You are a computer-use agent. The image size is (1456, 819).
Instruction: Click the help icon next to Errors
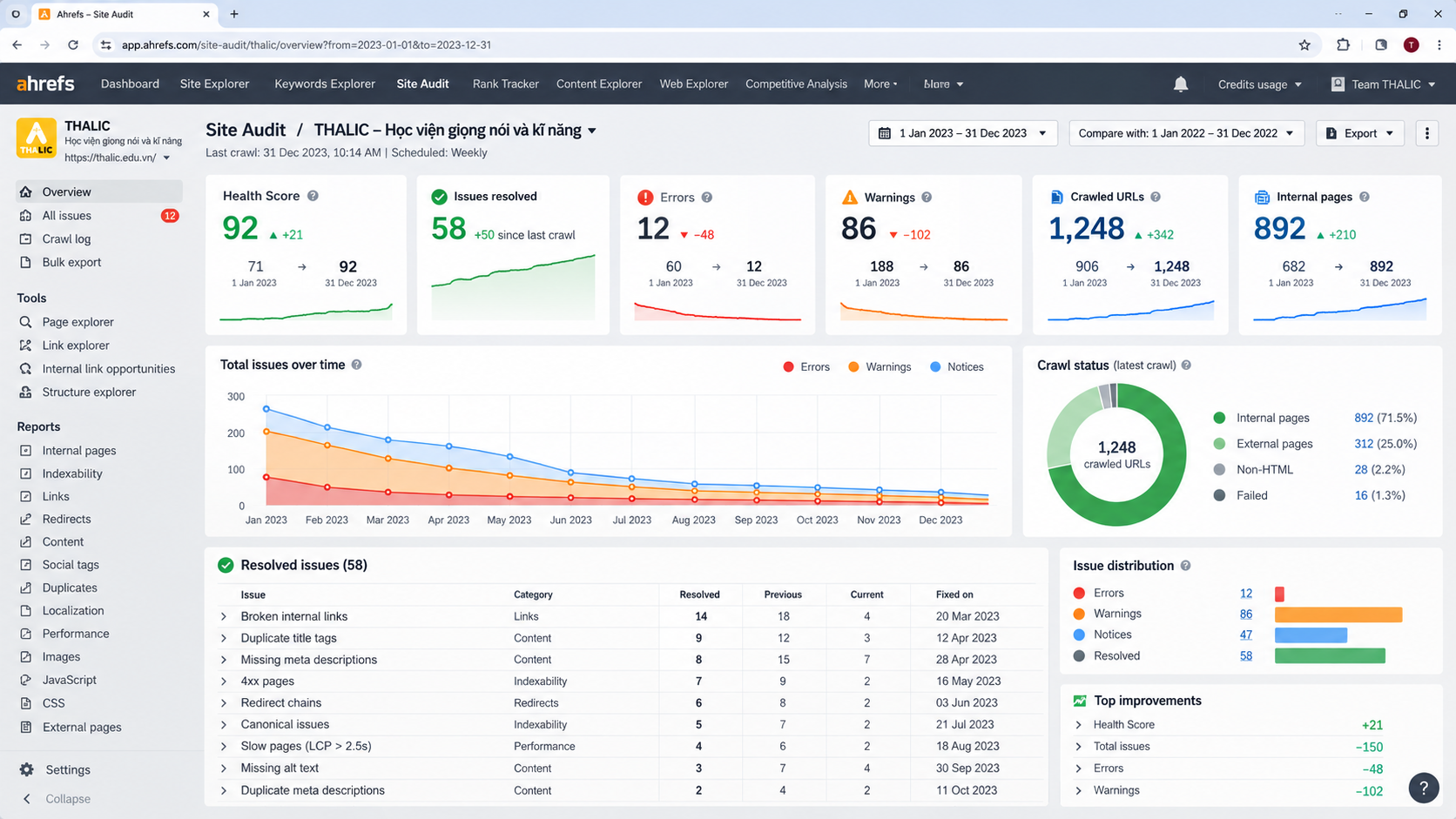tap(707, 198)
